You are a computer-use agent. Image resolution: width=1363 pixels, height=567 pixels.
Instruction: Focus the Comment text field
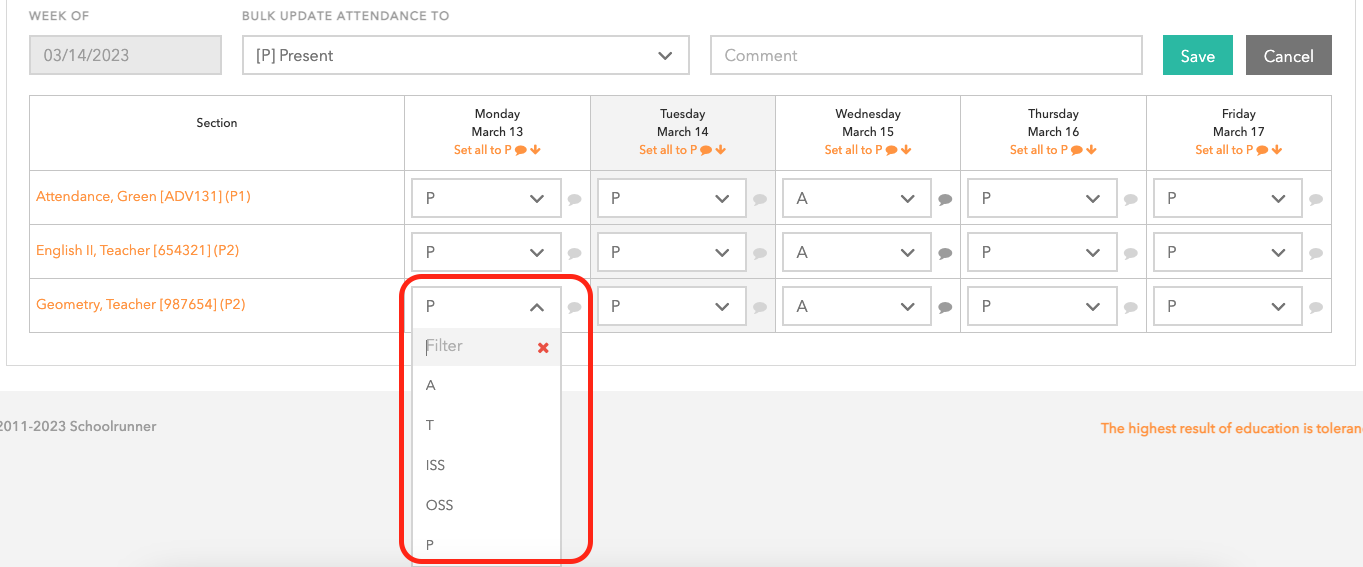click(925, 56)
